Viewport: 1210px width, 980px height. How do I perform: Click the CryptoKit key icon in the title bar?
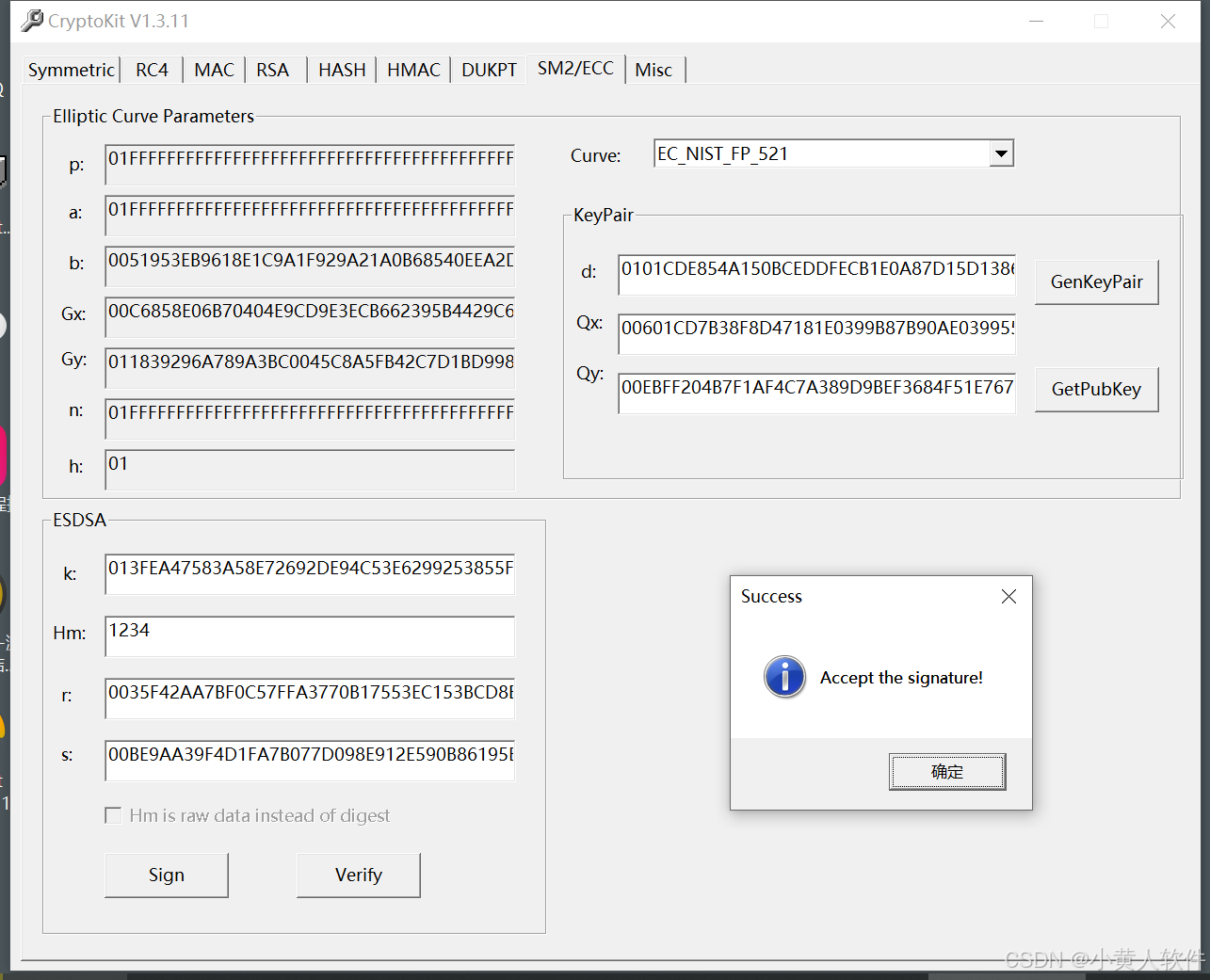tap(29, 20)
